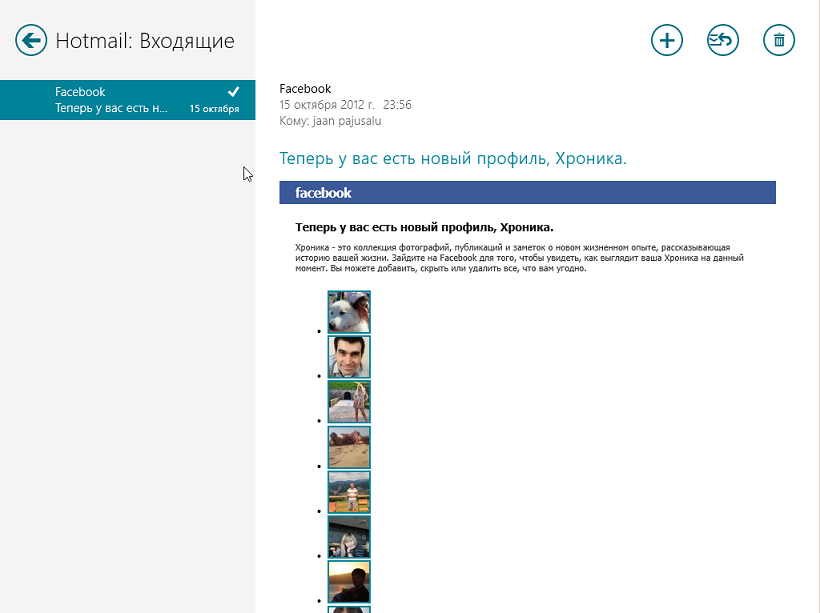Click the recipient line 'Кому: jaan pajusalu'
Screen dimensions: 820x613
pyautogui.click(x=330, y=121)
